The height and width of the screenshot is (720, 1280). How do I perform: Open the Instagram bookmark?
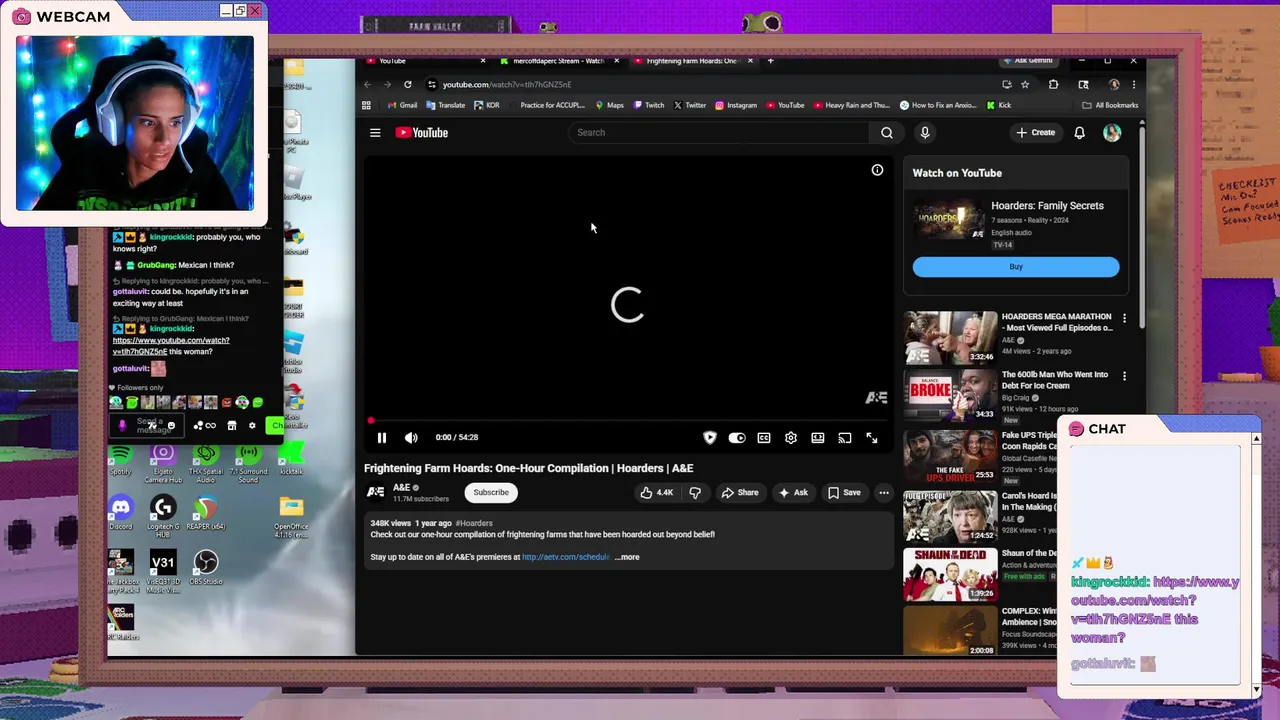736,105
